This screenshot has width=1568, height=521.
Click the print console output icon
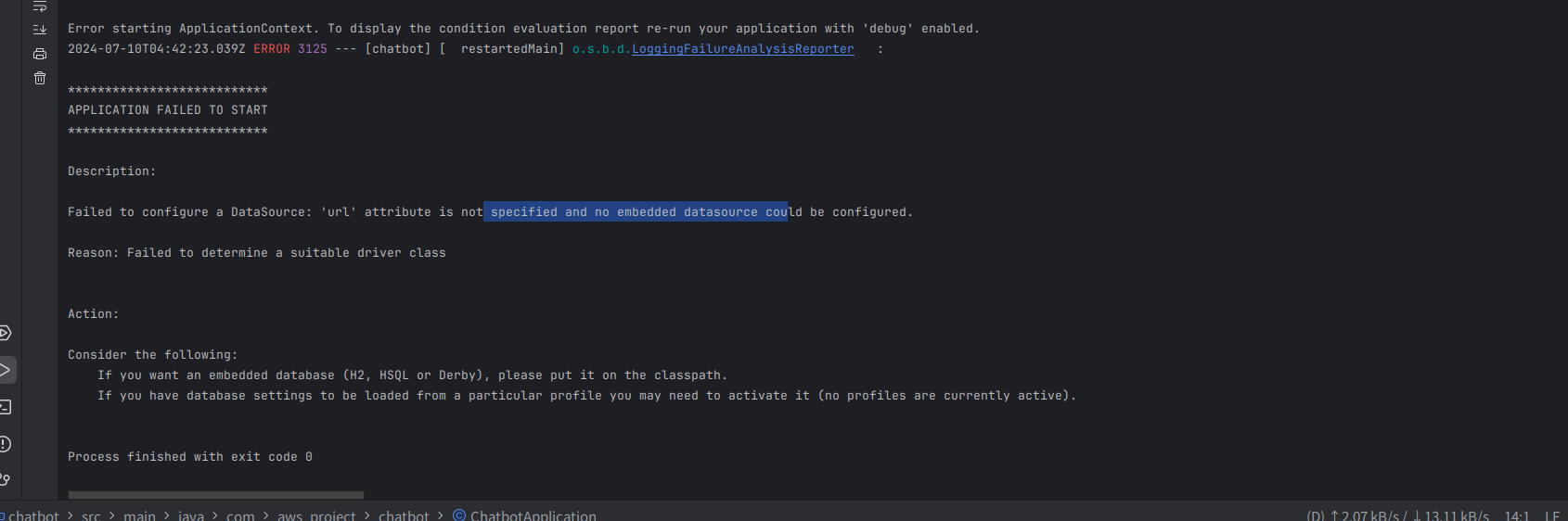tap(40, 54)
